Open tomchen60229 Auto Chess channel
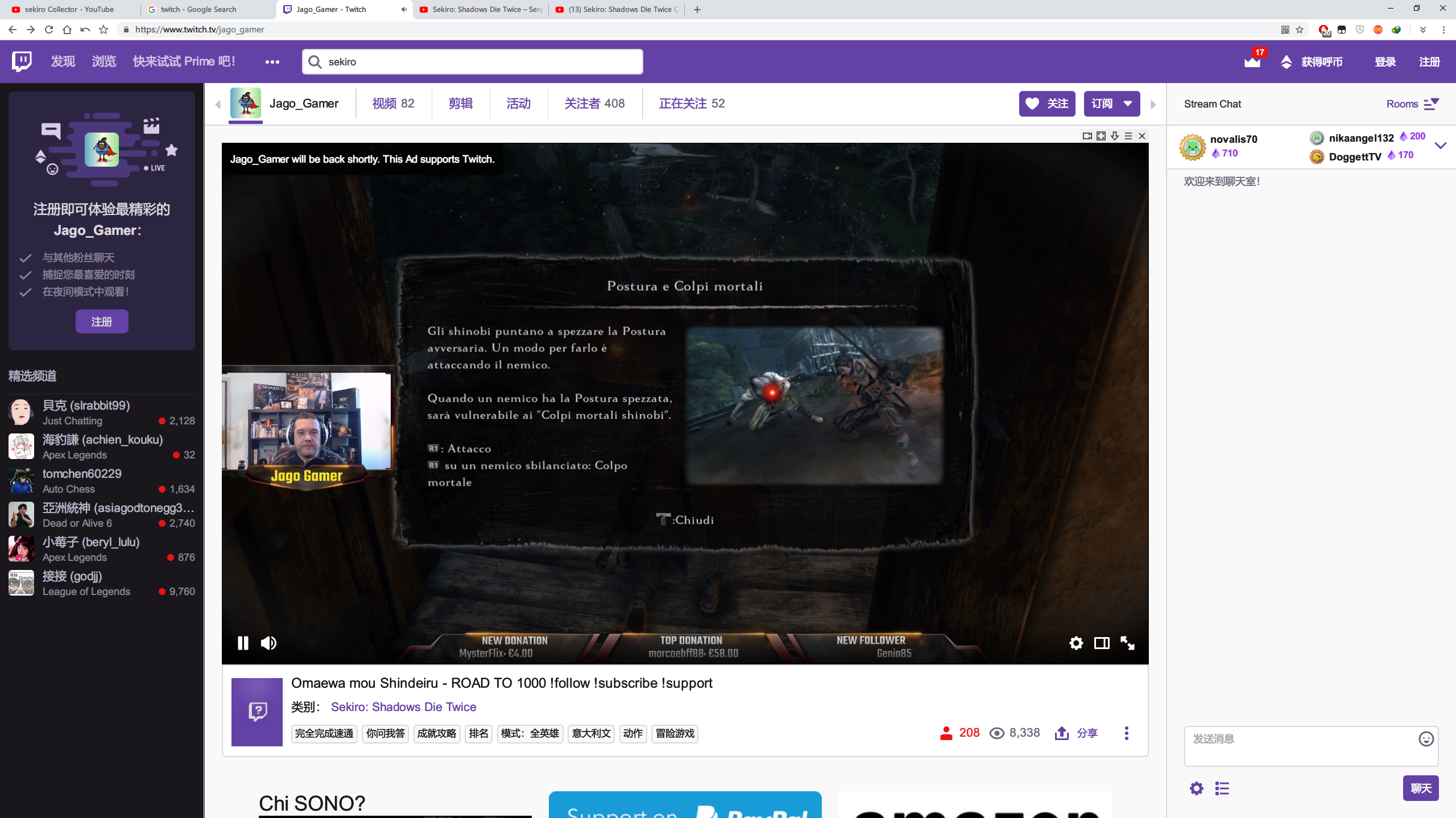This screenshot has height=818, width=1456. pyautogui.click(x=102, y=481)
